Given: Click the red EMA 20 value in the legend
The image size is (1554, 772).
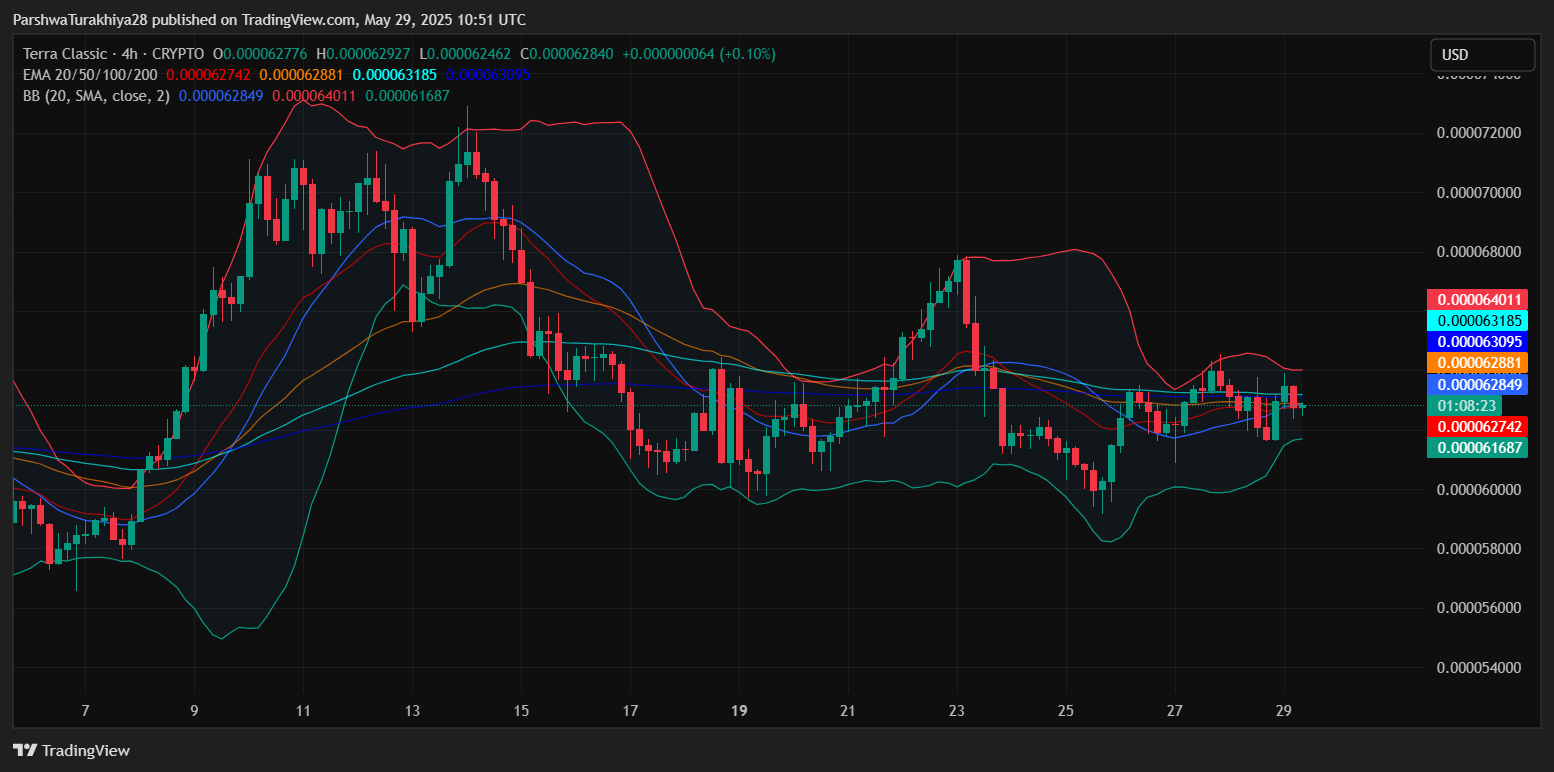Looking at the screenshot, I should tap(208, 75).
